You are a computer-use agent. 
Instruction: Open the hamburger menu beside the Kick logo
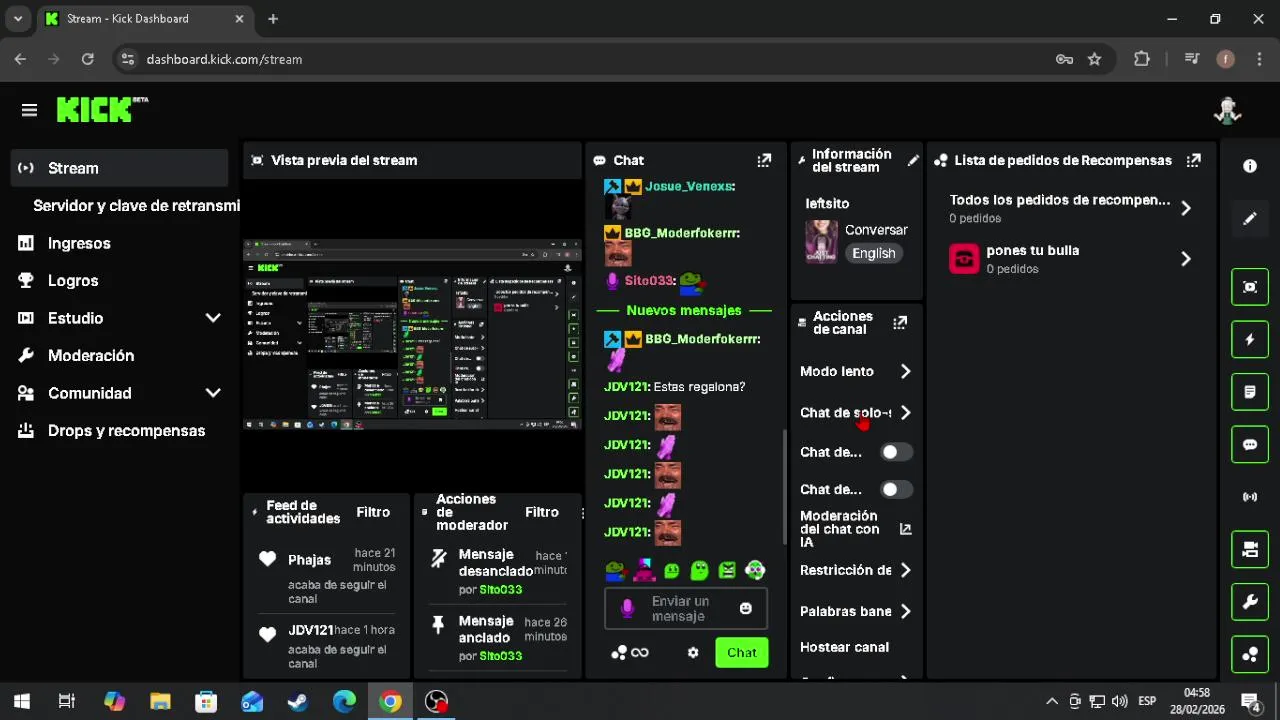pos(29,110)
